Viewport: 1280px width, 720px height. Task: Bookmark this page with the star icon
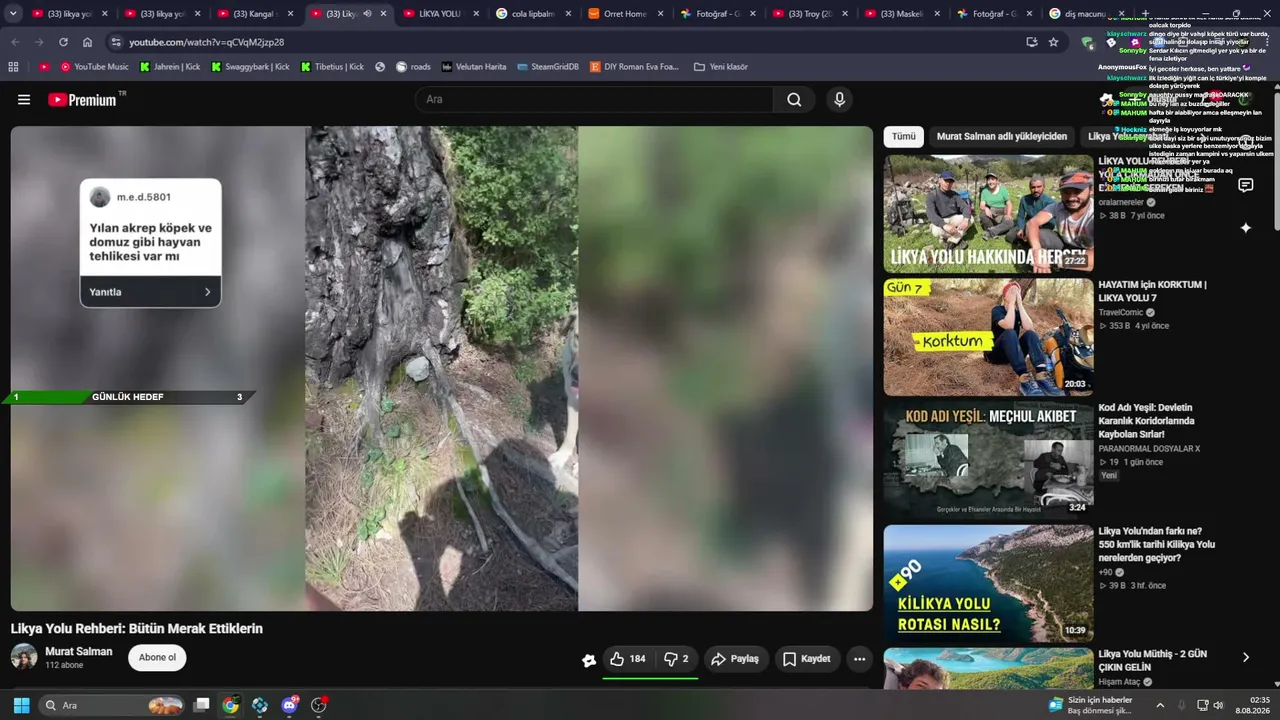tap(1053, 42)
